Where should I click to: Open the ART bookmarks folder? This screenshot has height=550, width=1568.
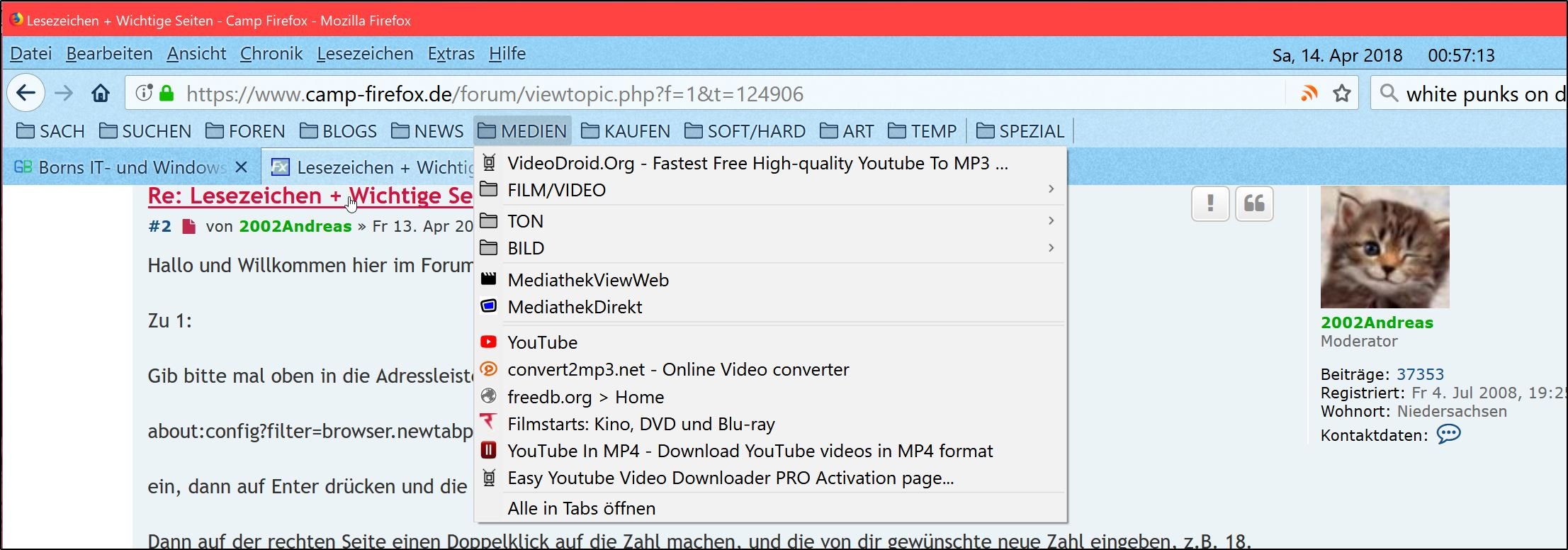click(847, 131)
